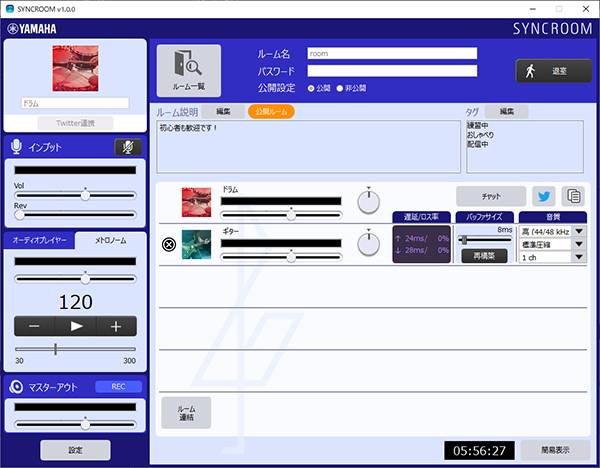The height and width of the screenshot is (468, 600).
Task: Decrease tempo with minus button
Action: pyautogui.click(x=34, y=326)
